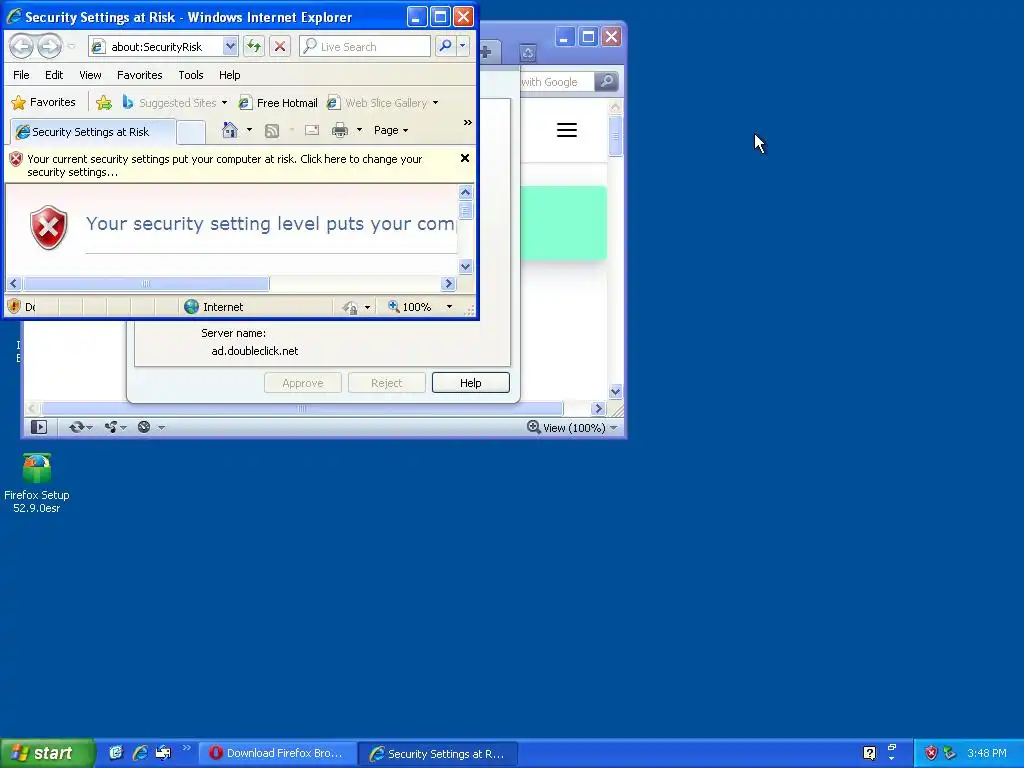The height and width of the screenshot is (768, 1024).
Task: Open the search provider dropdown arrow
Action: [x=462, y=46]
